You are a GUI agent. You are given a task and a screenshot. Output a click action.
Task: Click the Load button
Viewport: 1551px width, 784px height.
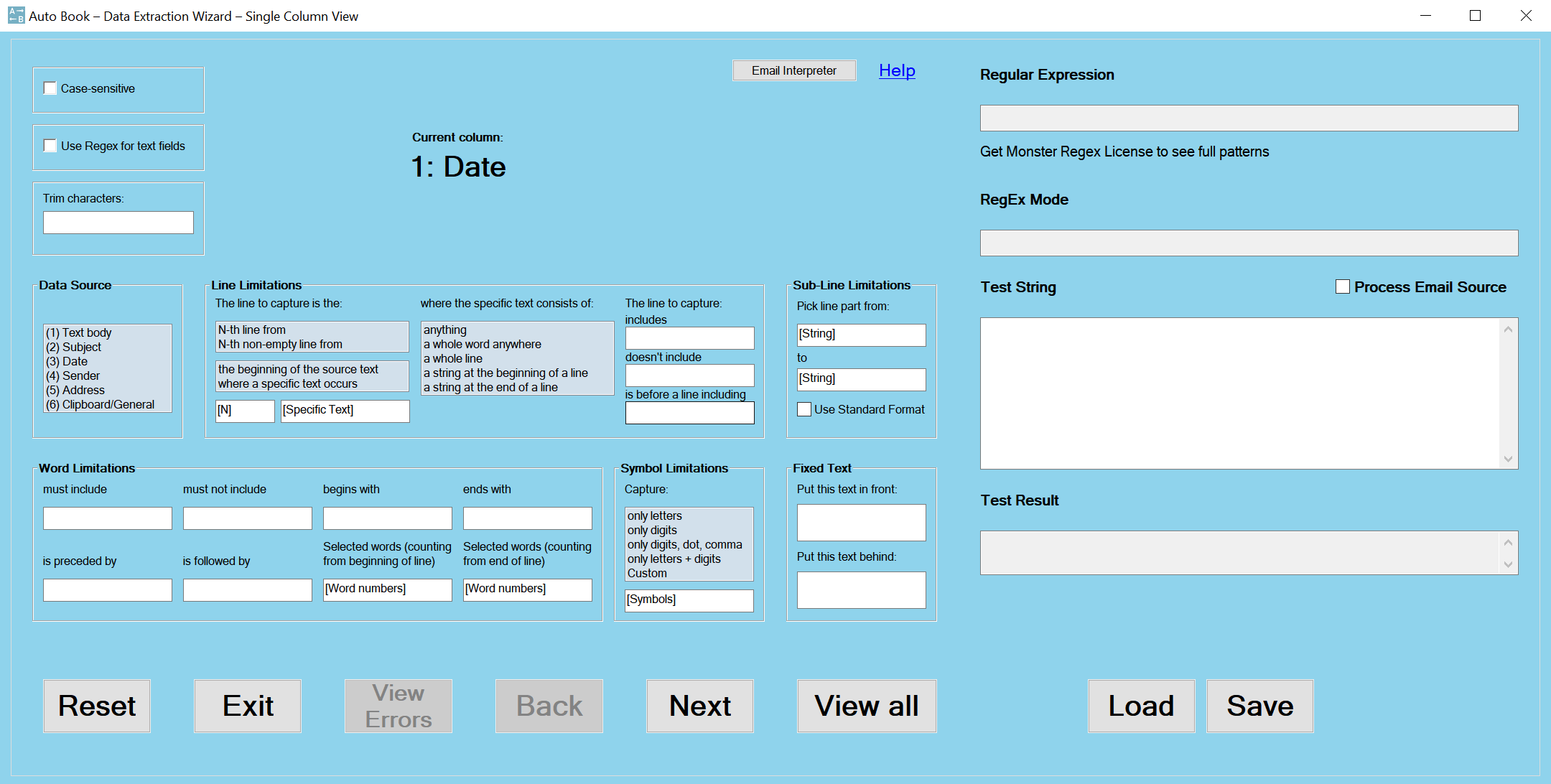[x=1140, y=706]
